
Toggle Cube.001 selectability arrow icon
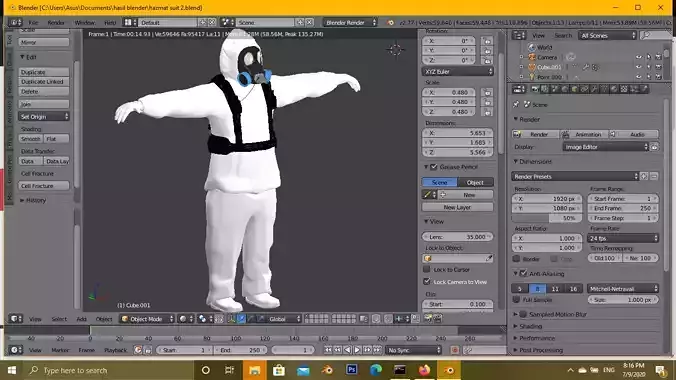[x=648, y=67]
